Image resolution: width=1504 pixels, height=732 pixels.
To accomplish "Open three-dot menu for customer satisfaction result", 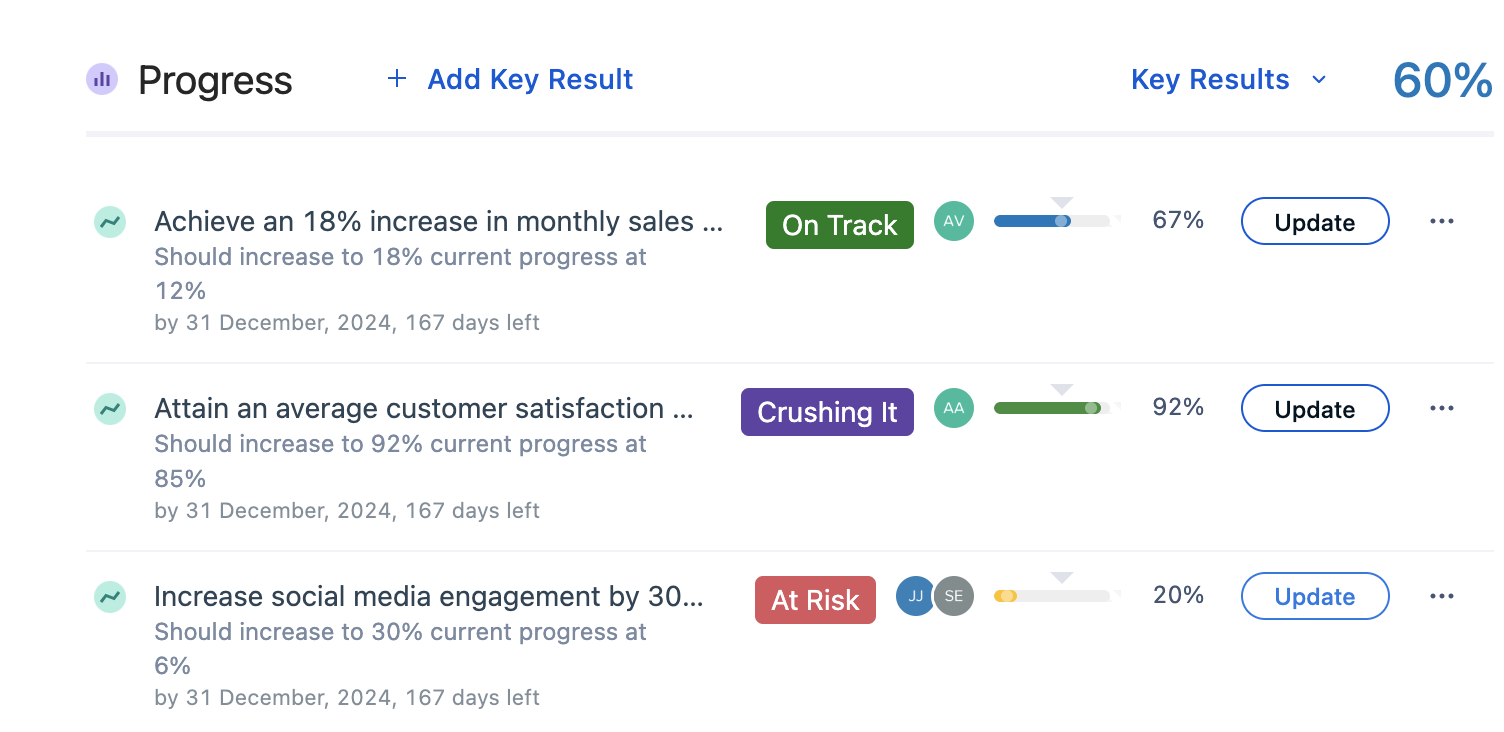I will coord(1441,408).
